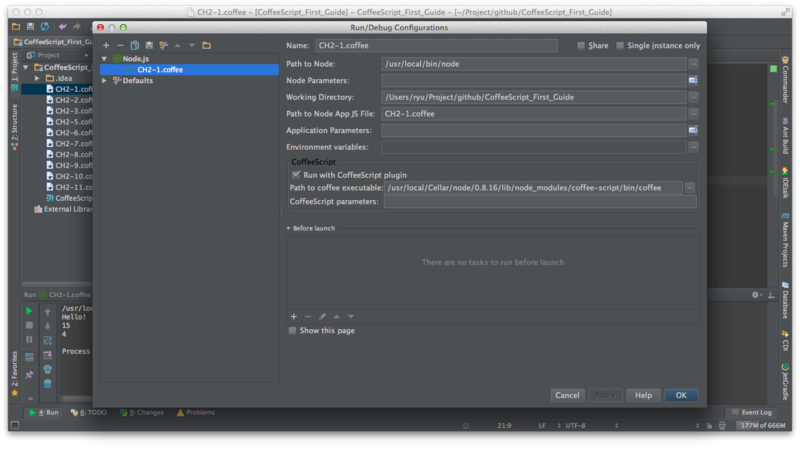Viewport: 800px width, 453px height.
Task: Click the Node Parameters input field
Action: pyautogui.click(x=534, y=80)
